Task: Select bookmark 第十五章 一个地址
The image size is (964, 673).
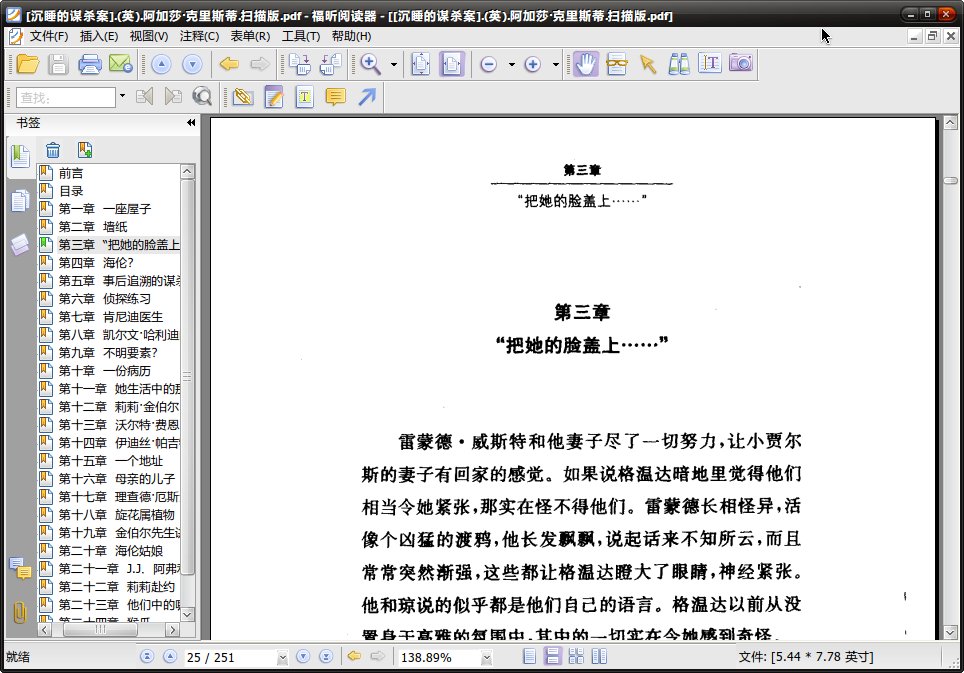Action: pyautogui.click(x=111, y=461)
